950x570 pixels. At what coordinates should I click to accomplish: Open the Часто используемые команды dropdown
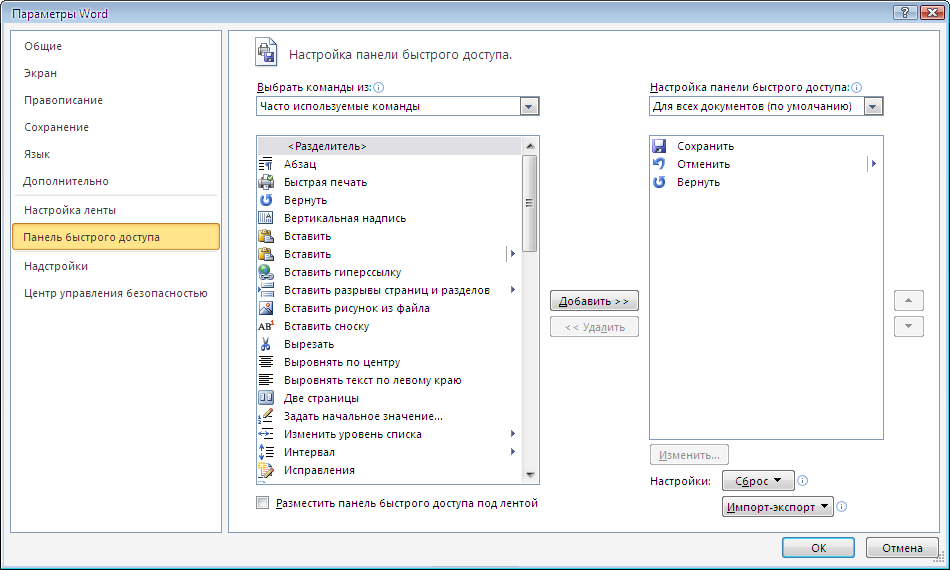click(529, 107)
